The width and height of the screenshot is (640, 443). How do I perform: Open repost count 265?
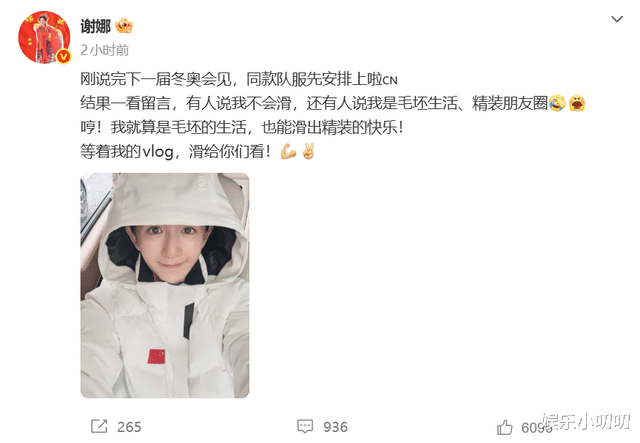pos(129,427)
